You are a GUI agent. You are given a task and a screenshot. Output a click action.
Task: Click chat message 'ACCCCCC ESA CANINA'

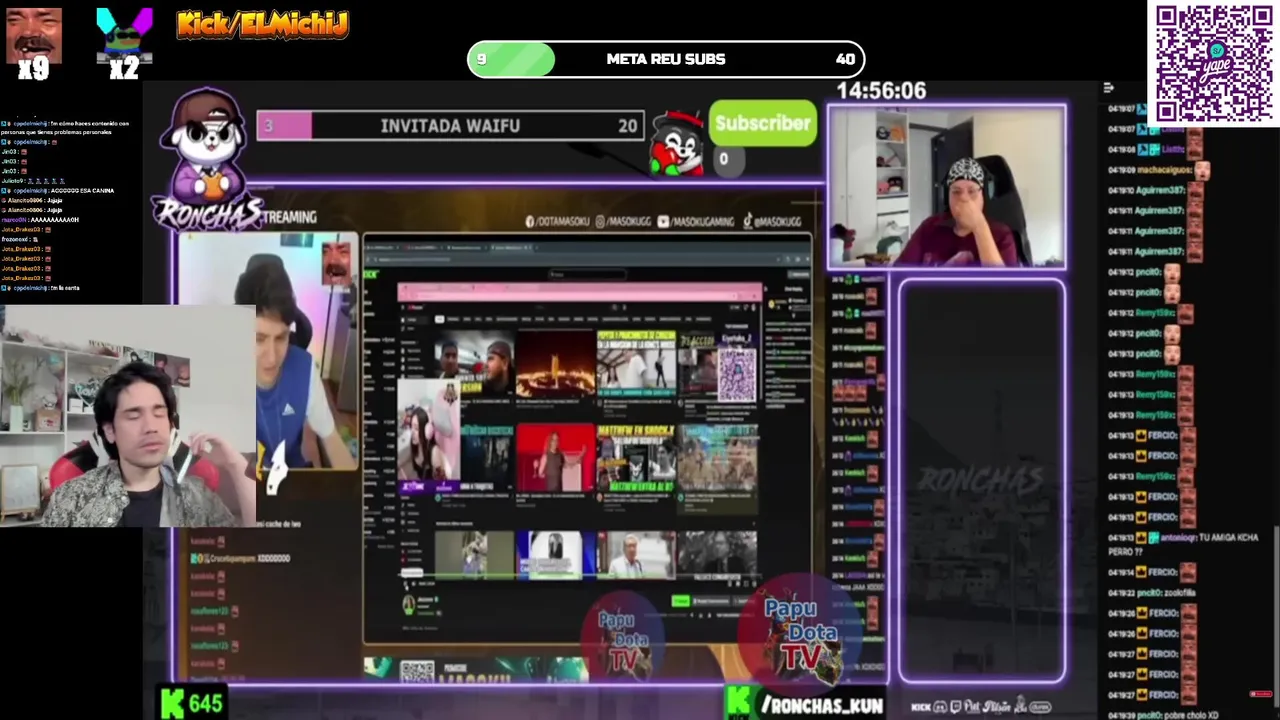coord(58,190)
